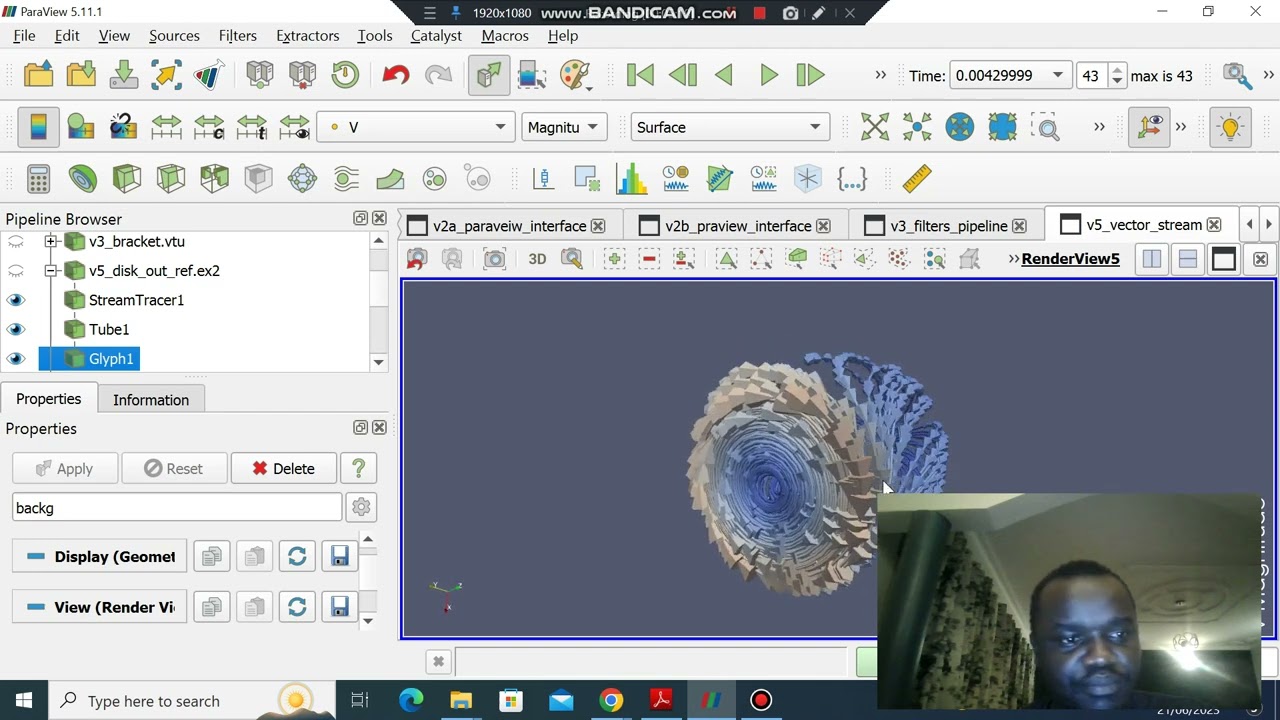This screenshot has height=720, width=1280.
Task: Open the Surface representation dropdown
Action: coord(729,127)
